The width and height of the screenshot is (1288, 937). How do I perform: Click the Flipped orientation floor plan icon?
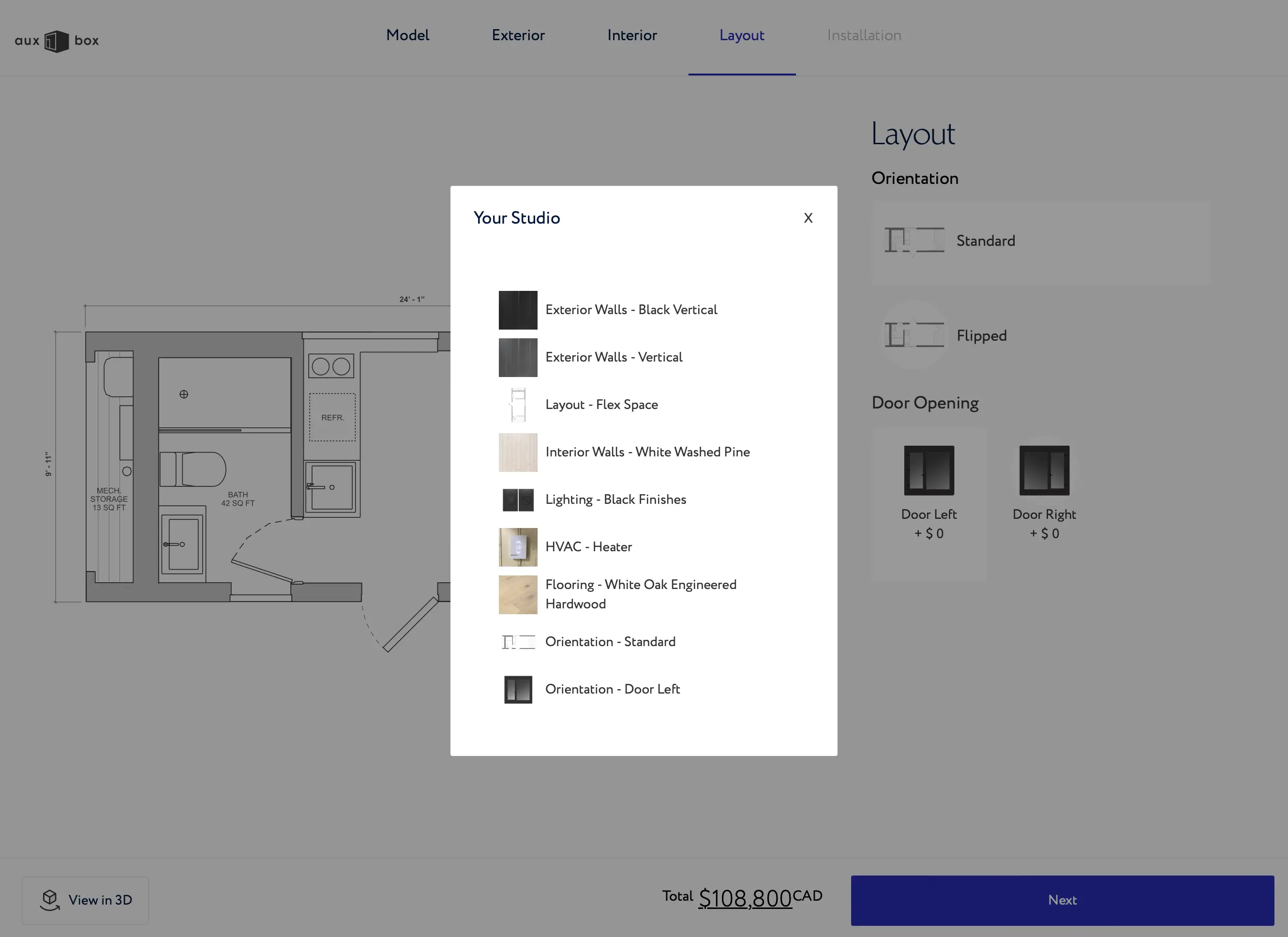(914, 335)
